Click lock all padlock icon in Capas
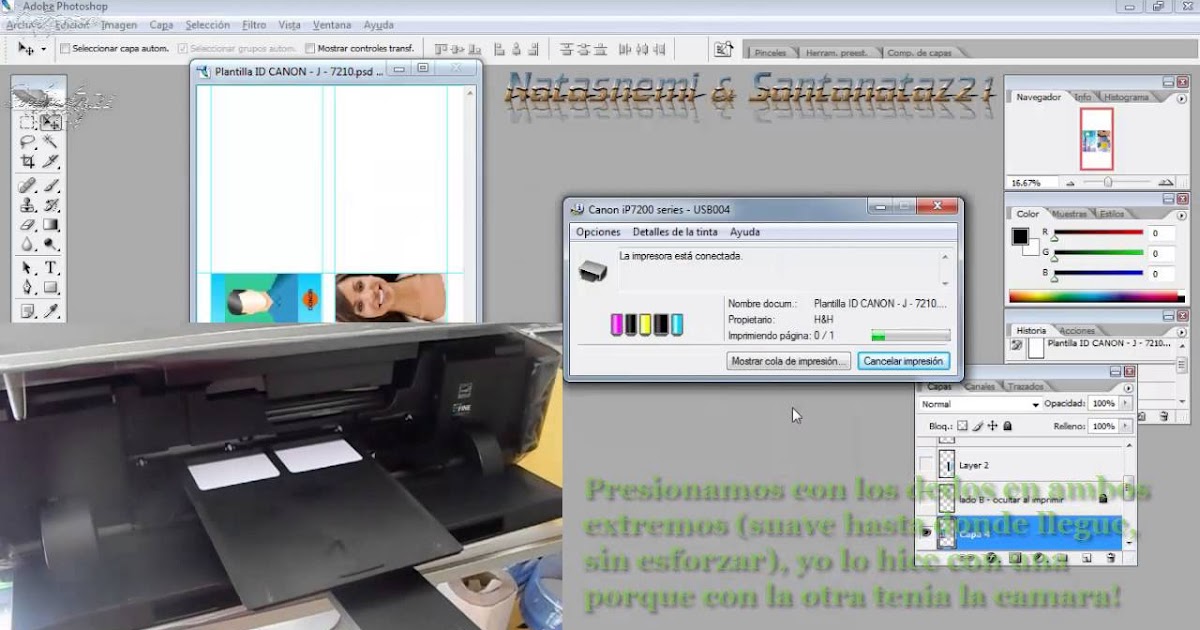Image resolution: width=1200 pixels, height=630 pixels. 1007,426
